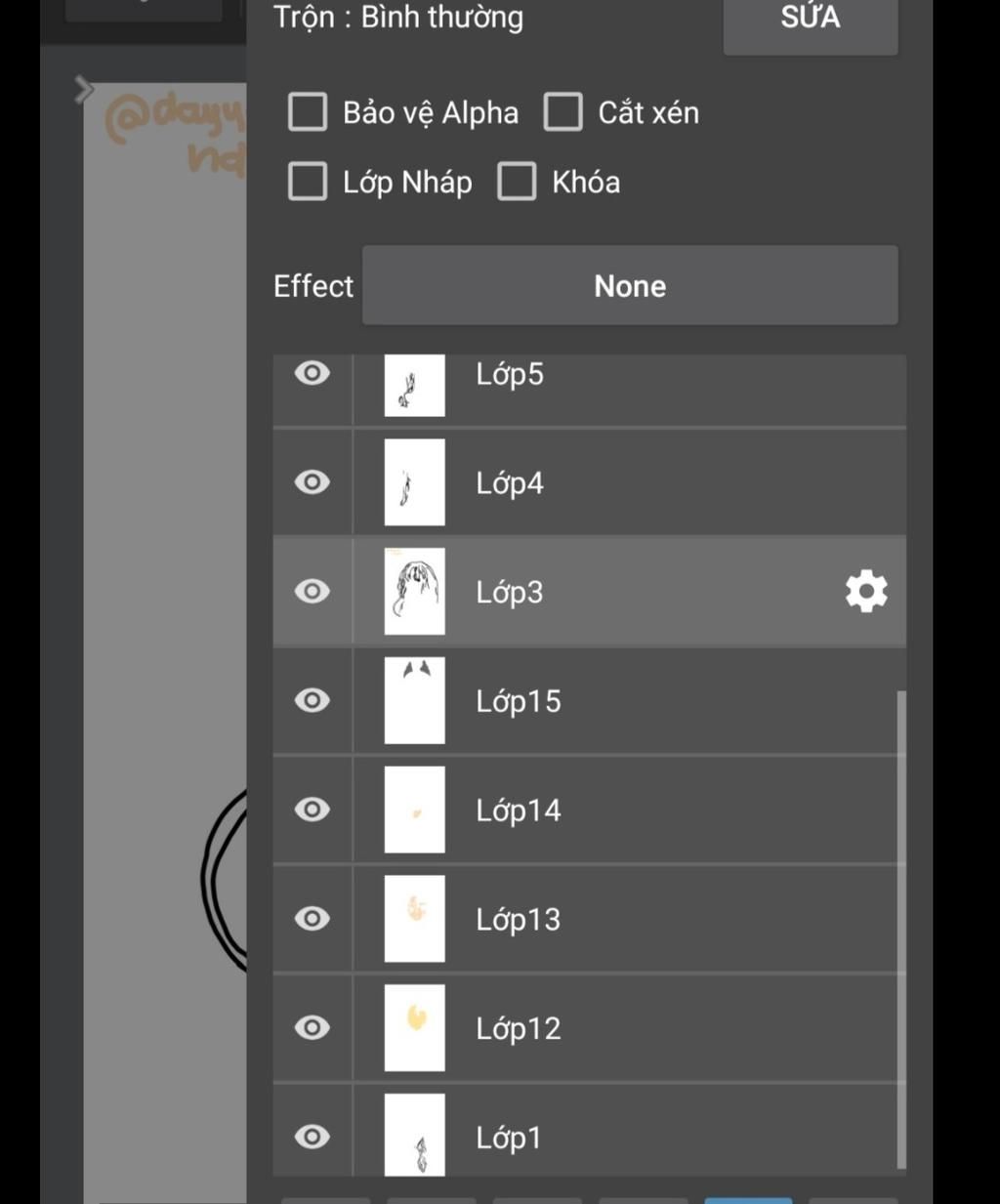Enable the Bảo vệ Alpha checkbox
The width and height of the screenshot is (1000, 1204).
(308, 112)
